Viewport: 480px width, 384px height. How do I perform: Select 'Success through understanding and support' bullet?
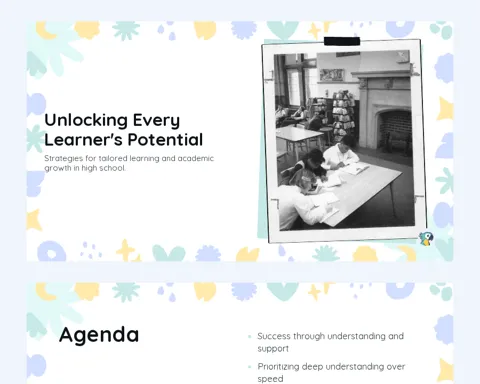coord(330,342)
